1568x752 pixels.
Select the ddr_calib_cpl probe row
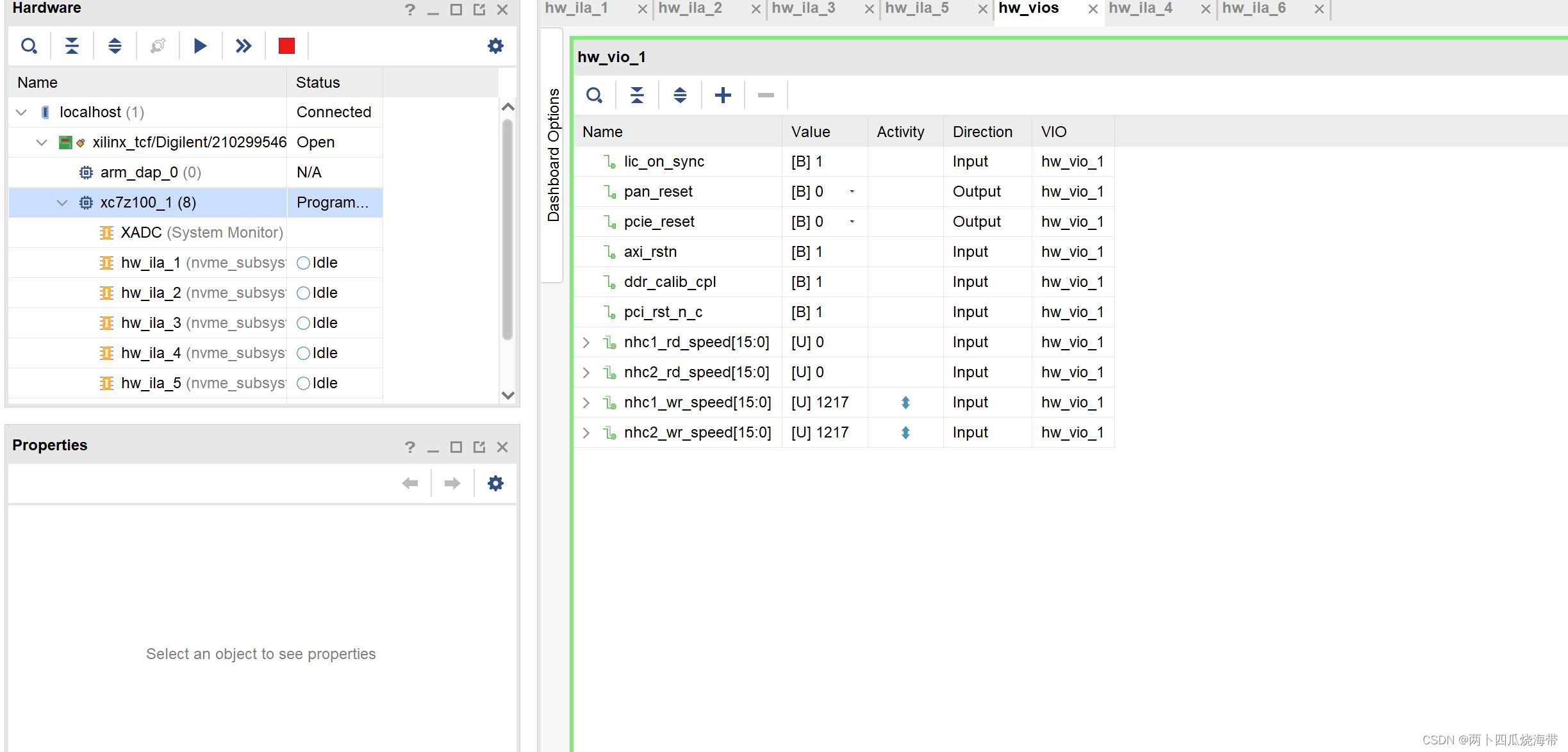(843, 282)
